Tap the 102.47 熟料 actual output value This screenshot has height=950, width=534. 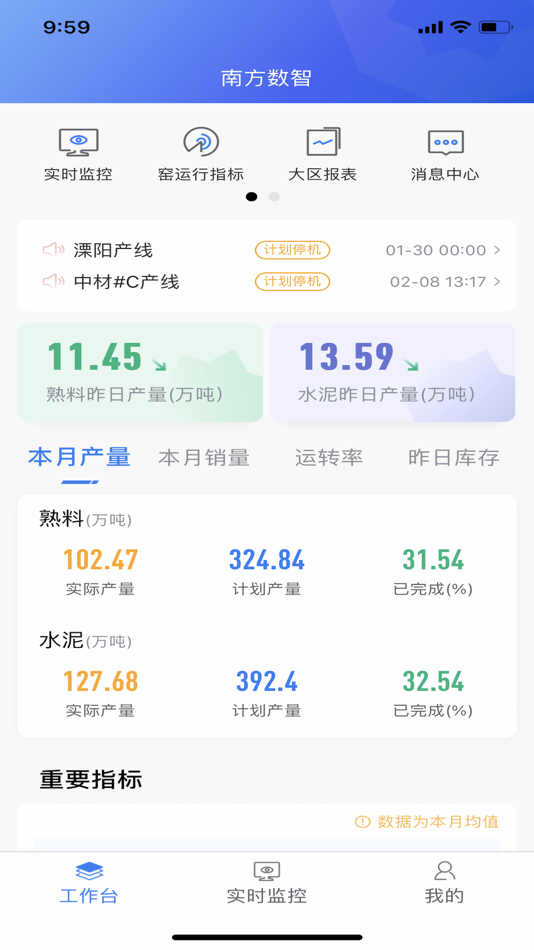[x=101, y=559]
